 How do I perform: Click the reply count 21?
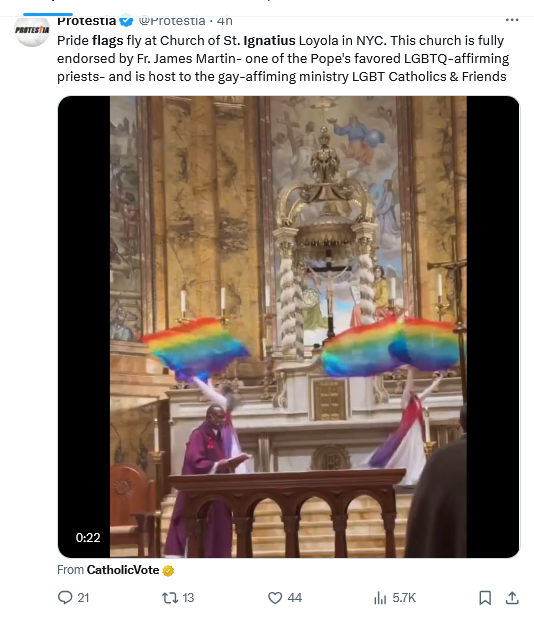[x=83, y=598]
